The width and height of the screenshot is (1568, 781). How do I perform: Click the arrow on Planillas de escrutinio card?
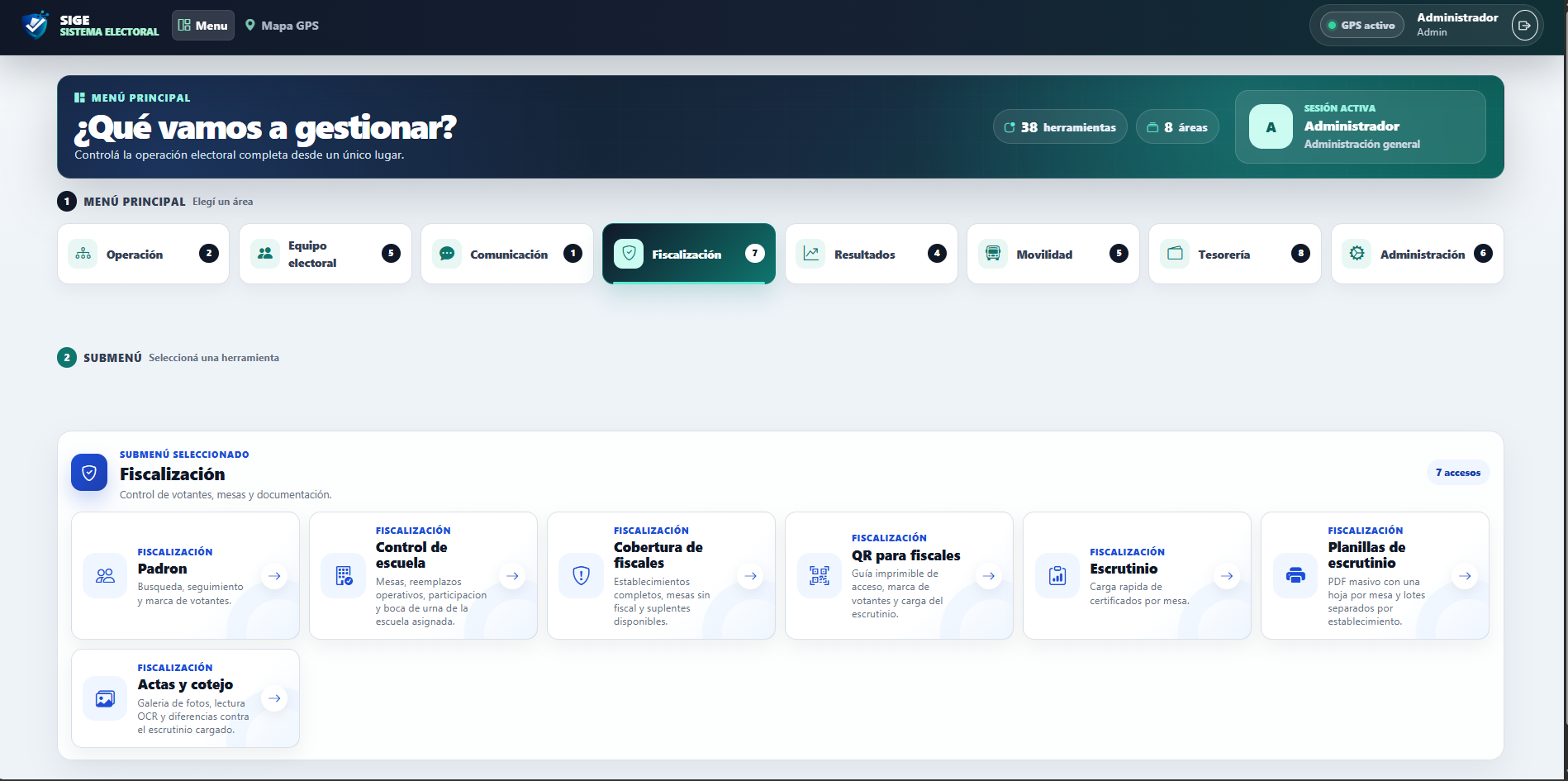[x=1465, y=575]
